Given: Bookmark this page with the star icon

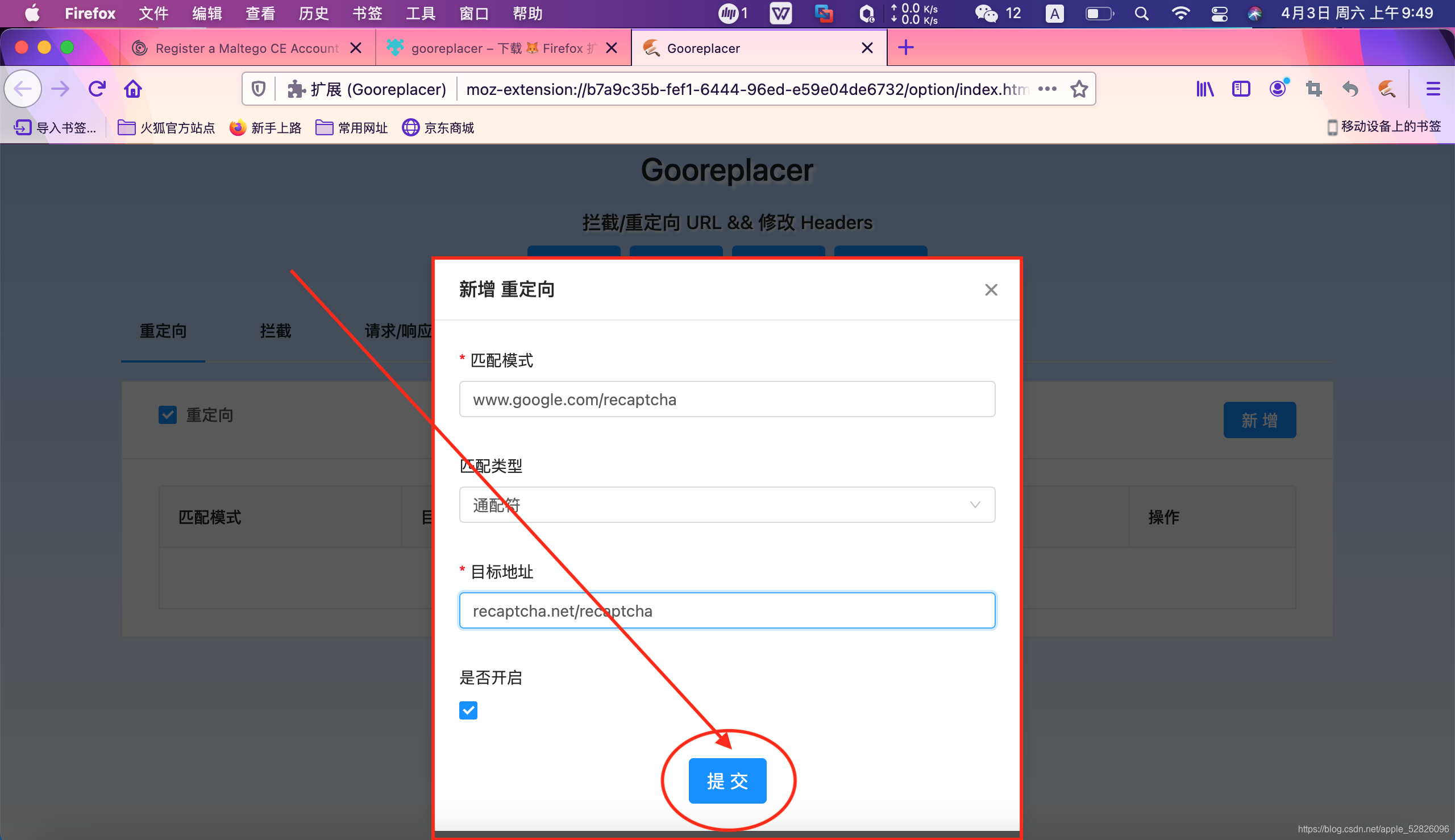Looking at the screenshot, I should 1079,89.
